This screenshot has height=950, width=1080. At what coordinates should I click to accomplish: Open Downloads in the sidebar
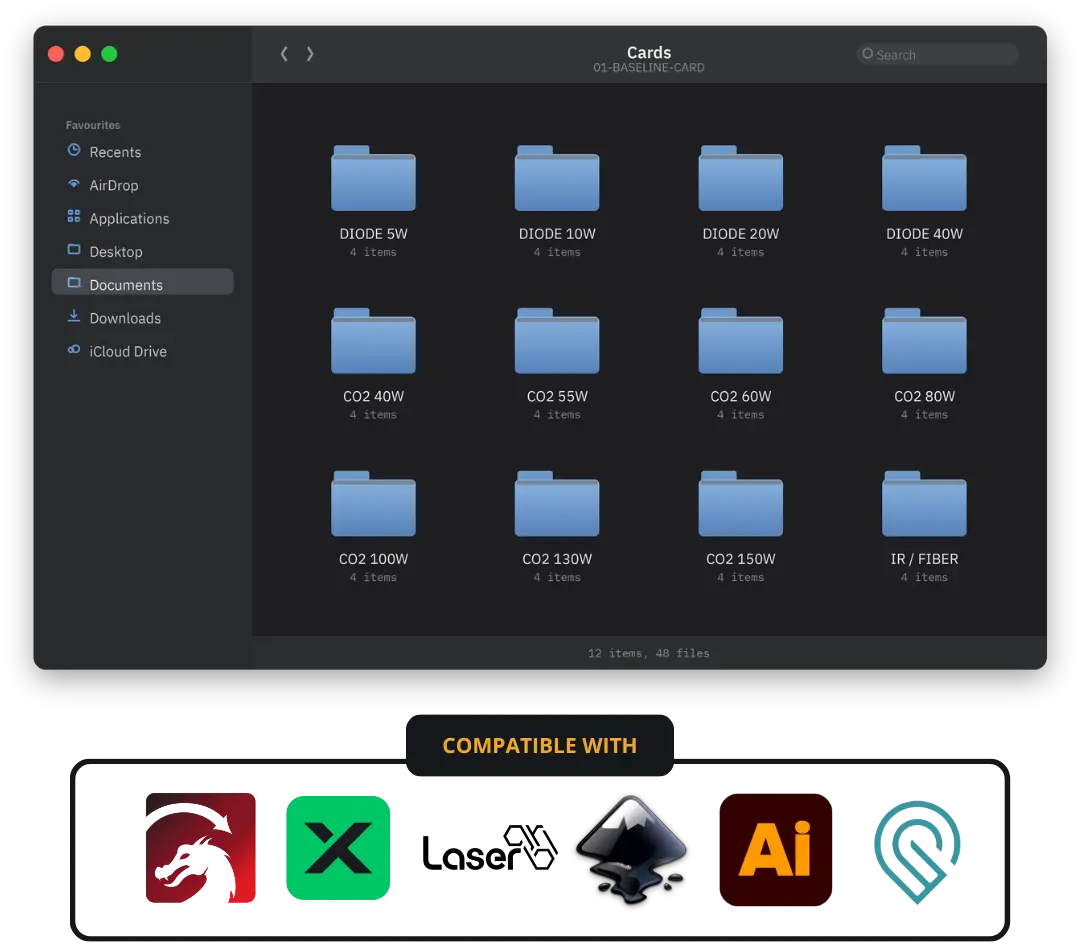coord(143,318)
